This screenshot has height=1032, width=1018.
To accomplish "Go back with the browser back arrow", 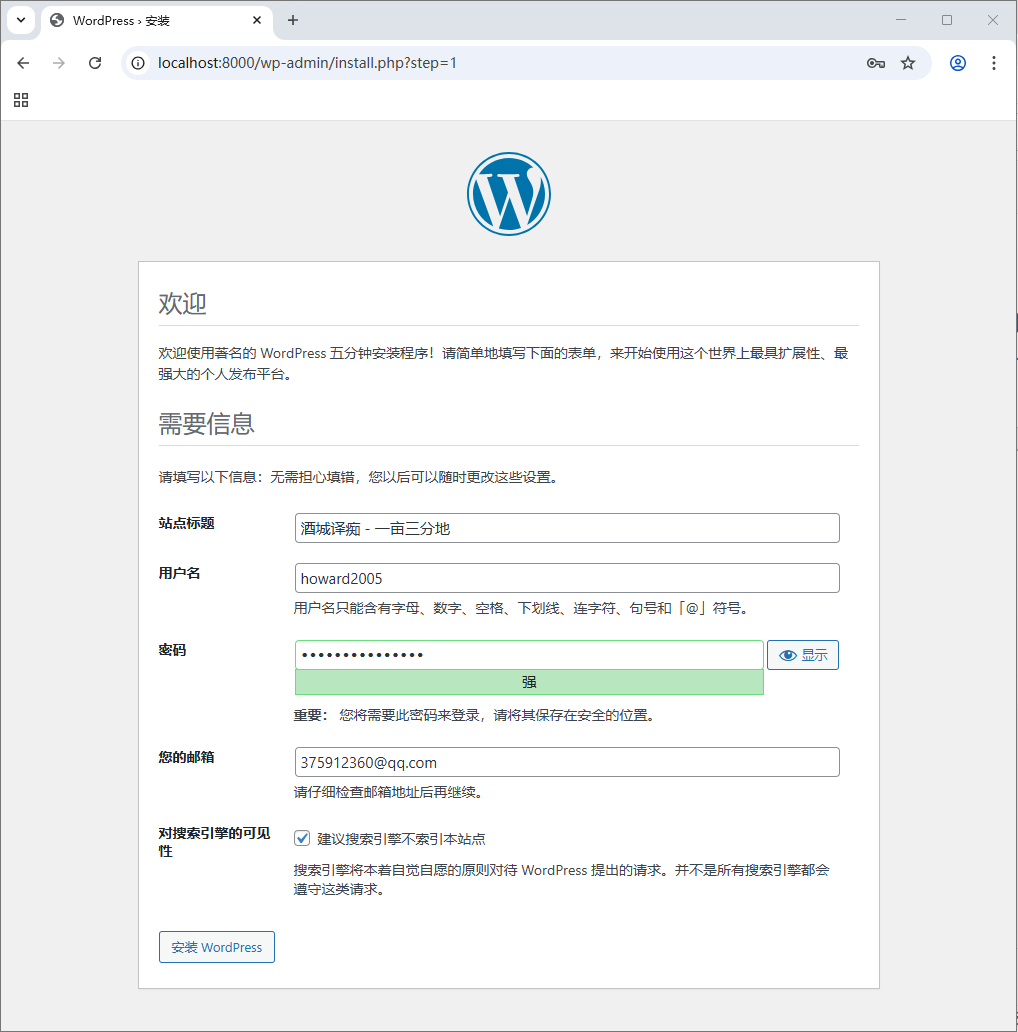I will click(24, 63).
